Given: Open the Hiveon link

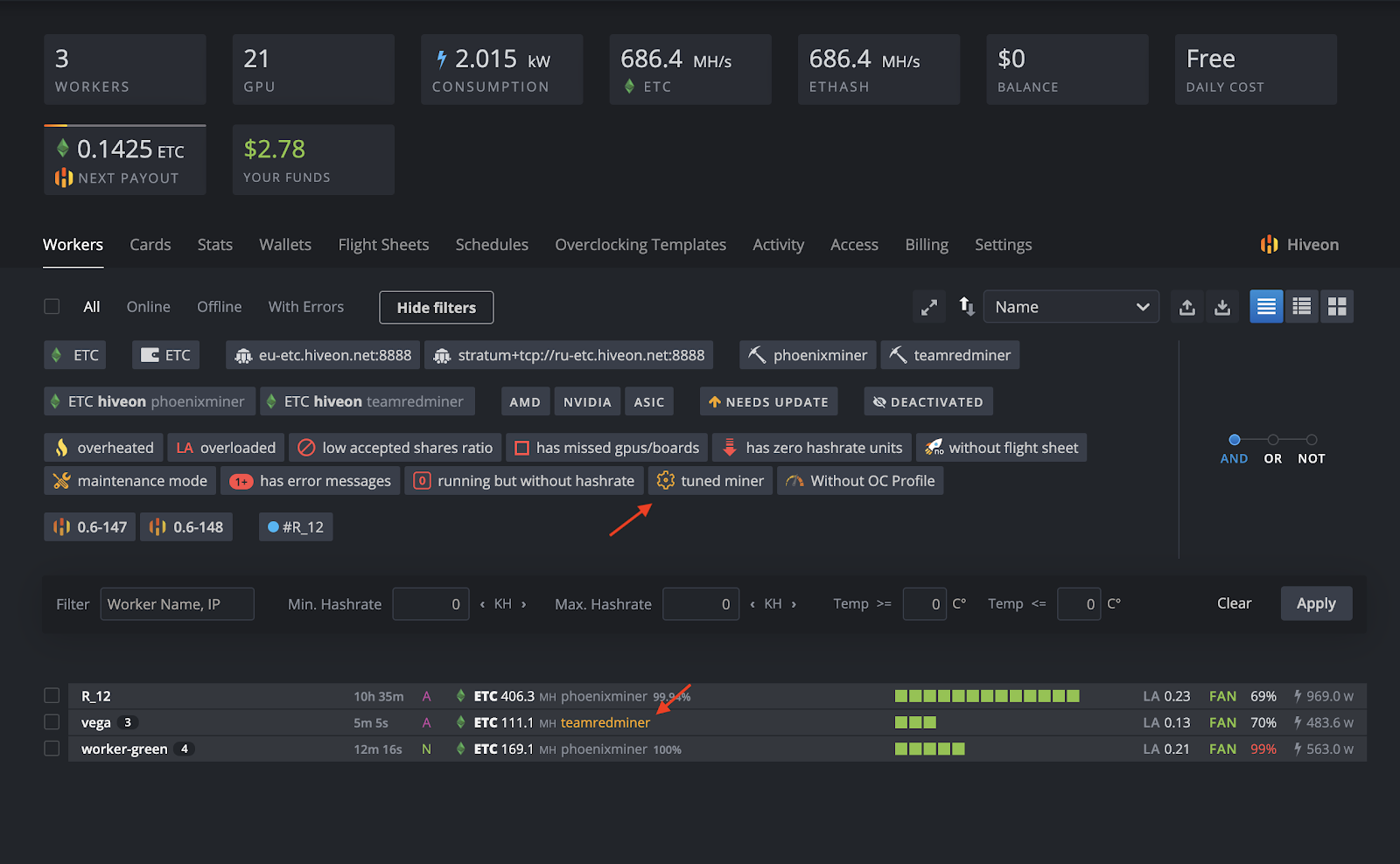Looking at the screenshot, I should (1299, 245).
